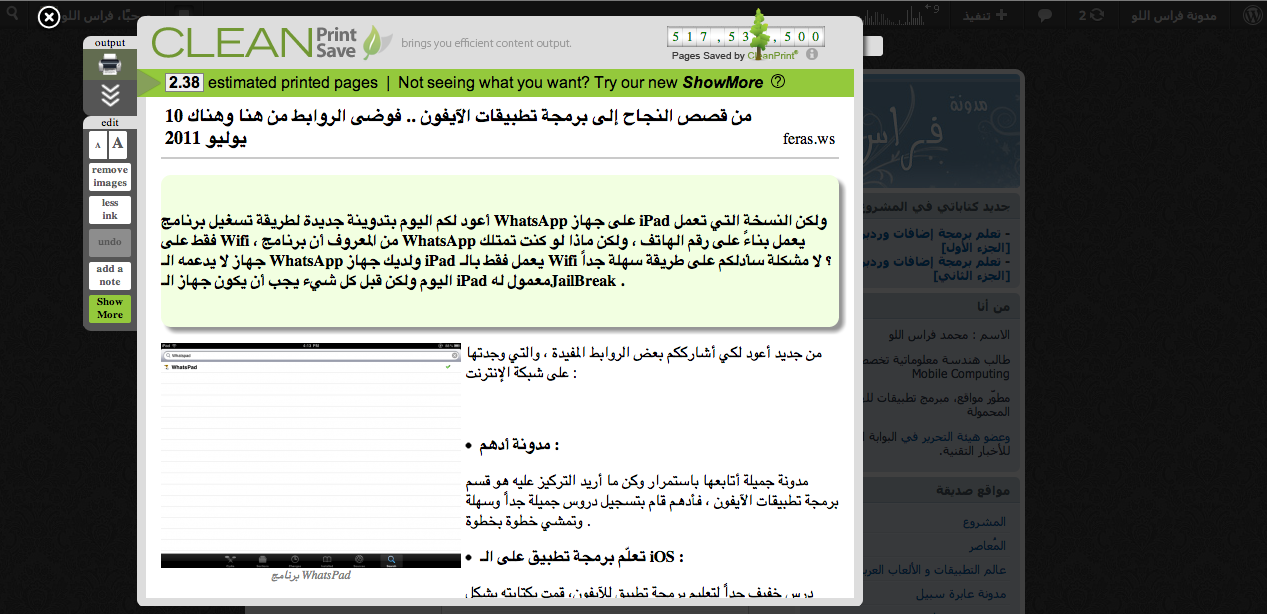Click the green highlighted WhatsApp note box

tap(500, 251)
